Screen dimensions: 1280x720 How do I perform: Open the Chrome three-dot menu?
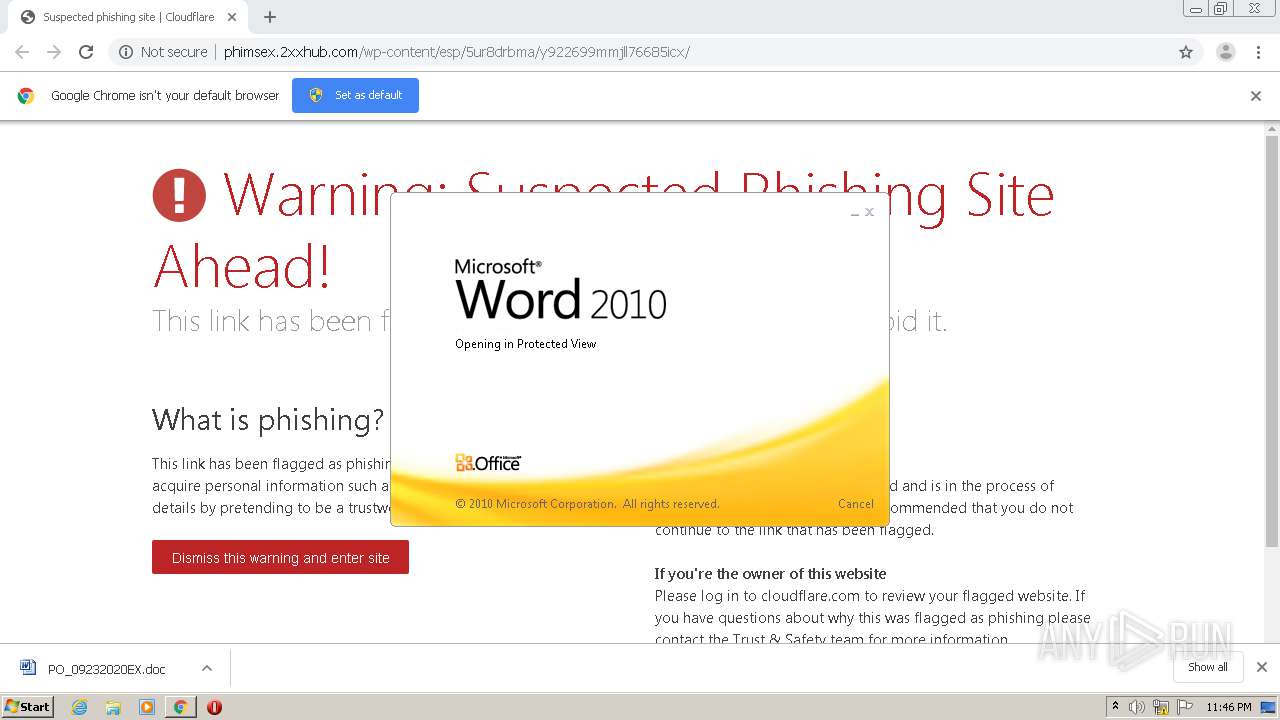click(x=1258, y=52)
